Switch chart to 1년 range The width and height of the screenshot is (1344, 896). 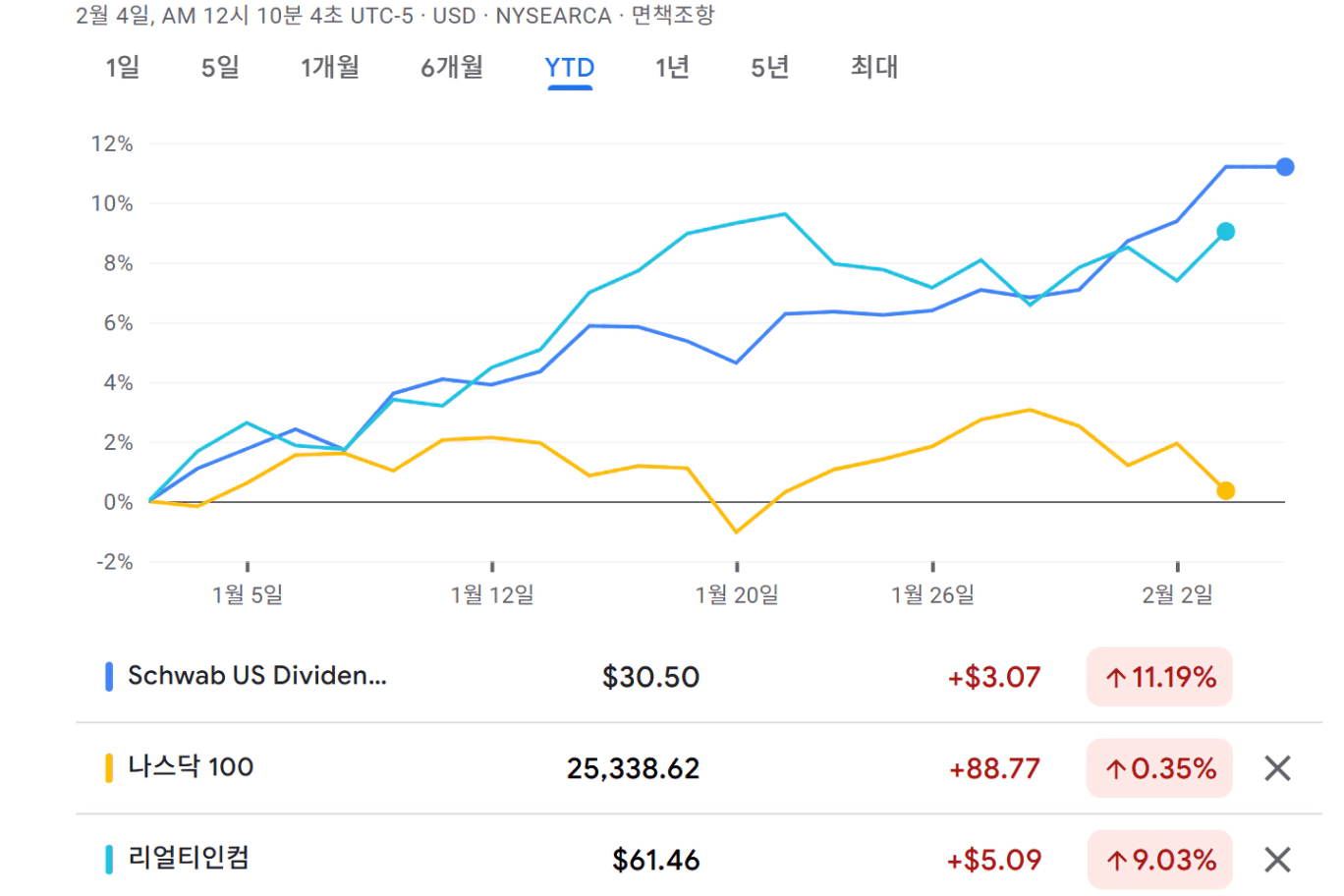click(672, 67)
